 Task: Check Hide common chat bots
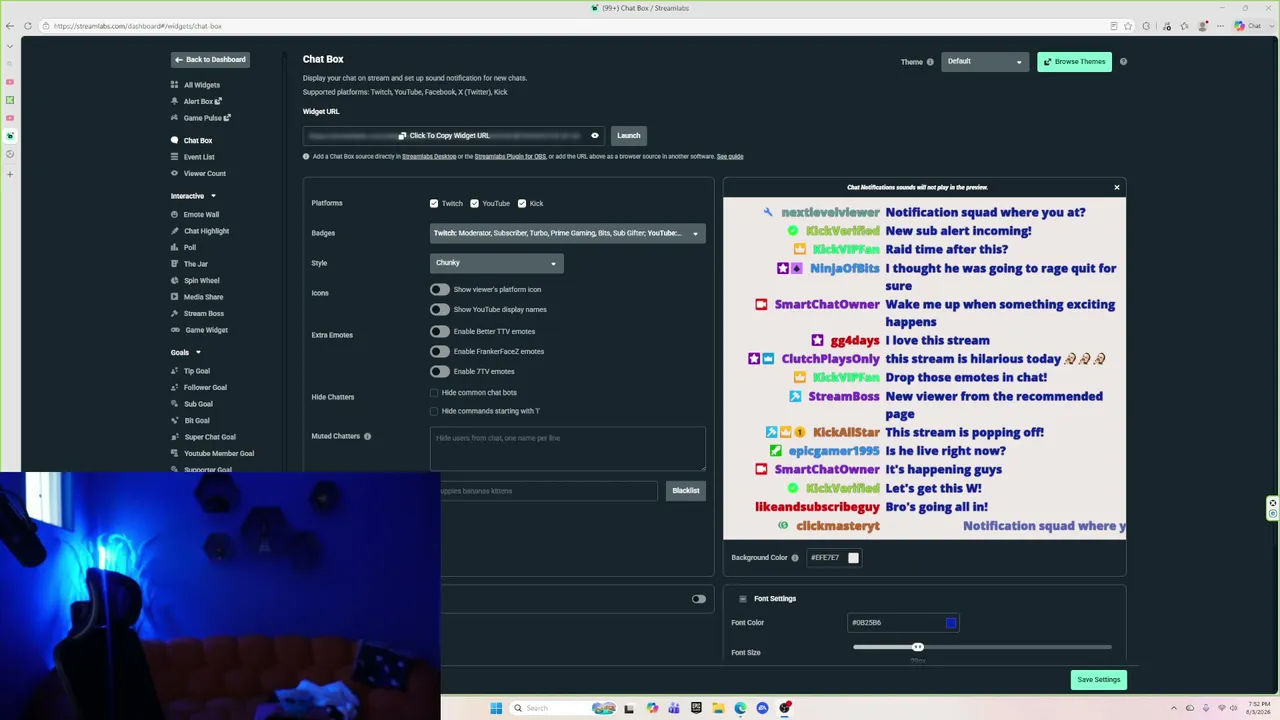[434, 392]
